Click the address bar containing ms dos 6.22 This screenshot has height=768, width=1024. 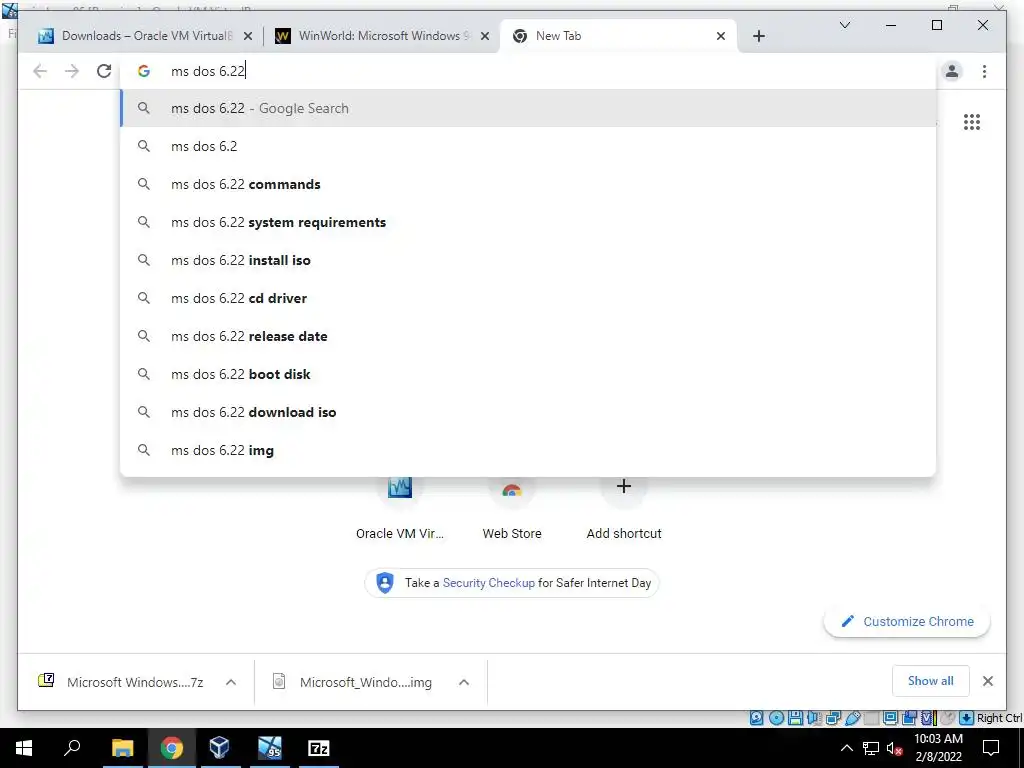pyautogui.click(x=528, y=71)
